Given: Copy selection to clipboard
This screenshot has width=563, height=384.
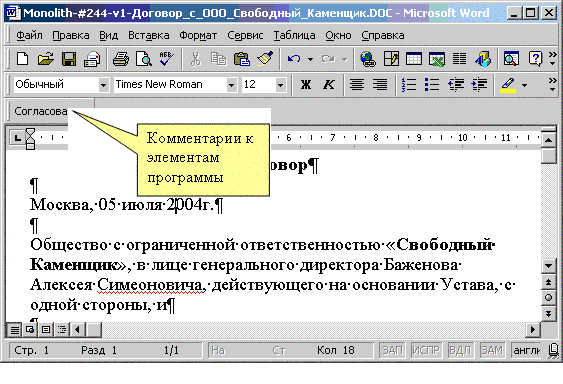Looking at the screenshot, I should point(218,59).
